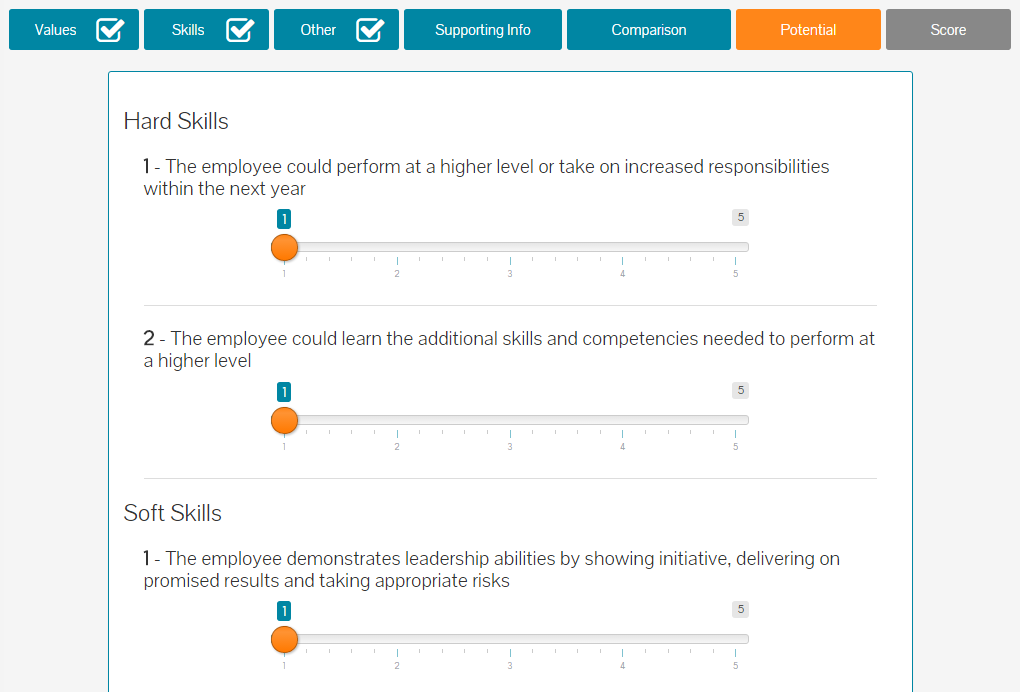Click the Values tab label
Viewport: 1020px width, 692px height.
(x=55, y=30)
